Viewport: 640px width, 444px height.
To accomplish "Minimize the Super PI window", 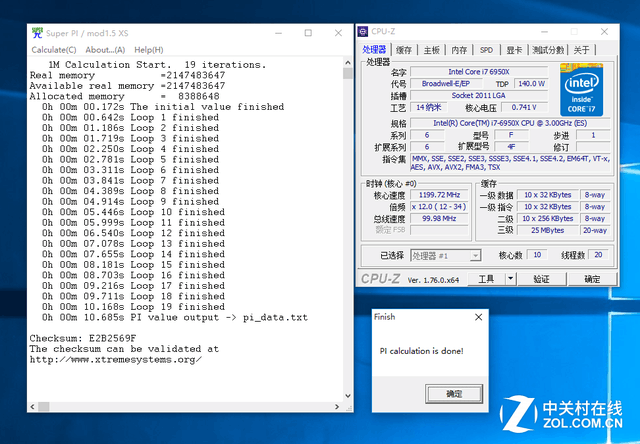I will click(x=279, y=33).
